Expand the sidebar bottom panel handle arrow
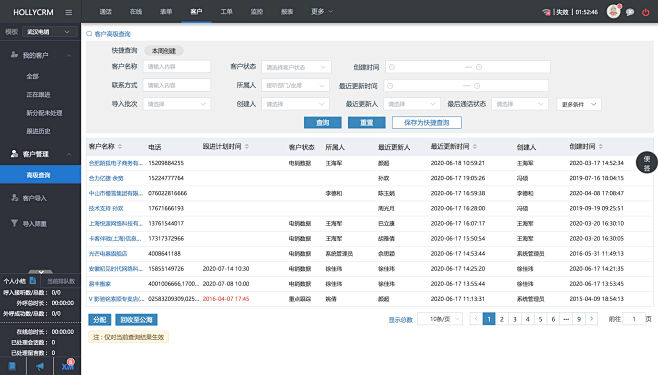The image size is (658, 375). 40,272
